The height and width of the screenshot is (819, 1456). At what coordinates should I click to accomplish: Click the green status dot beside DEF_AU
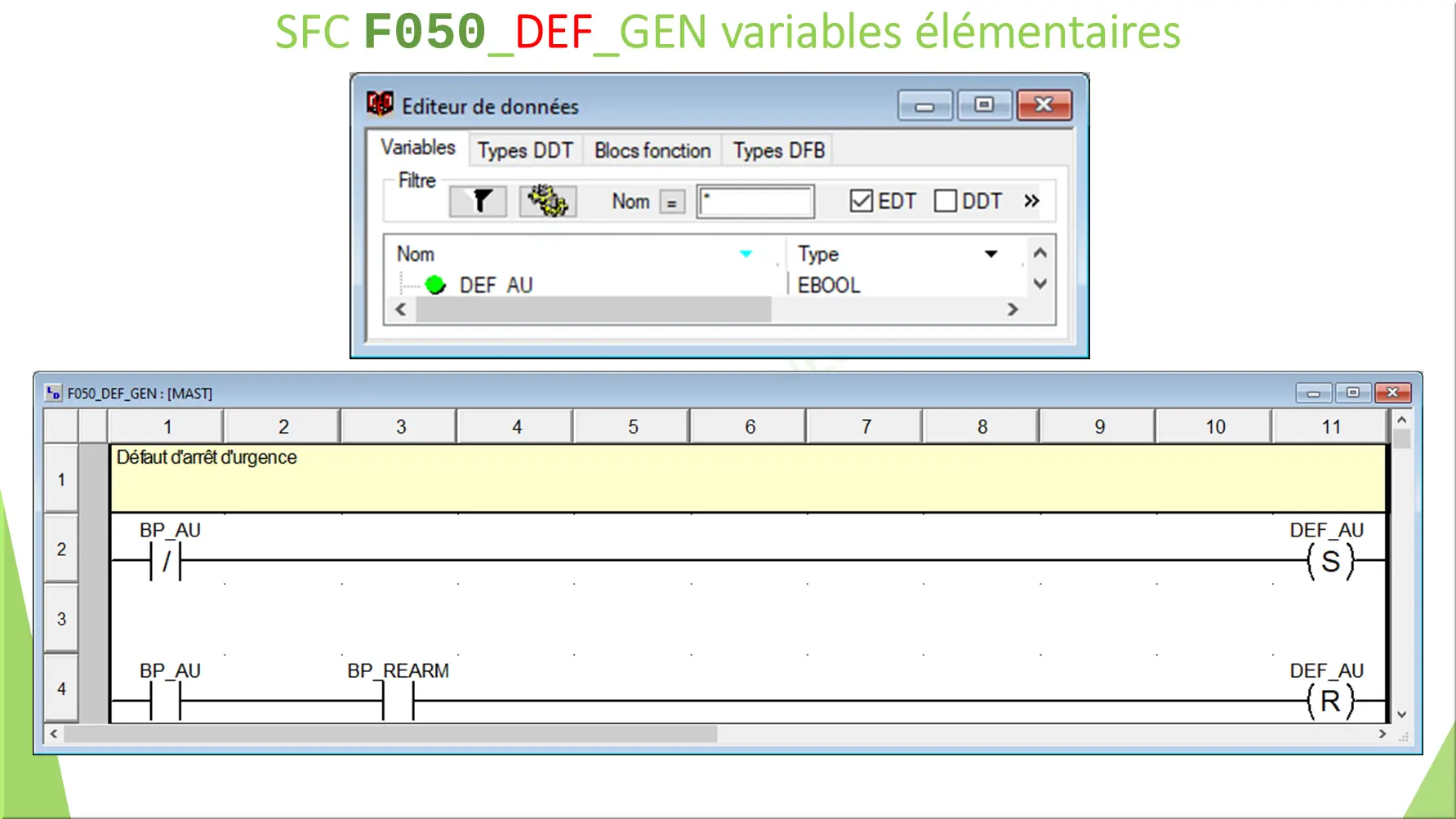tap(435, 283)
